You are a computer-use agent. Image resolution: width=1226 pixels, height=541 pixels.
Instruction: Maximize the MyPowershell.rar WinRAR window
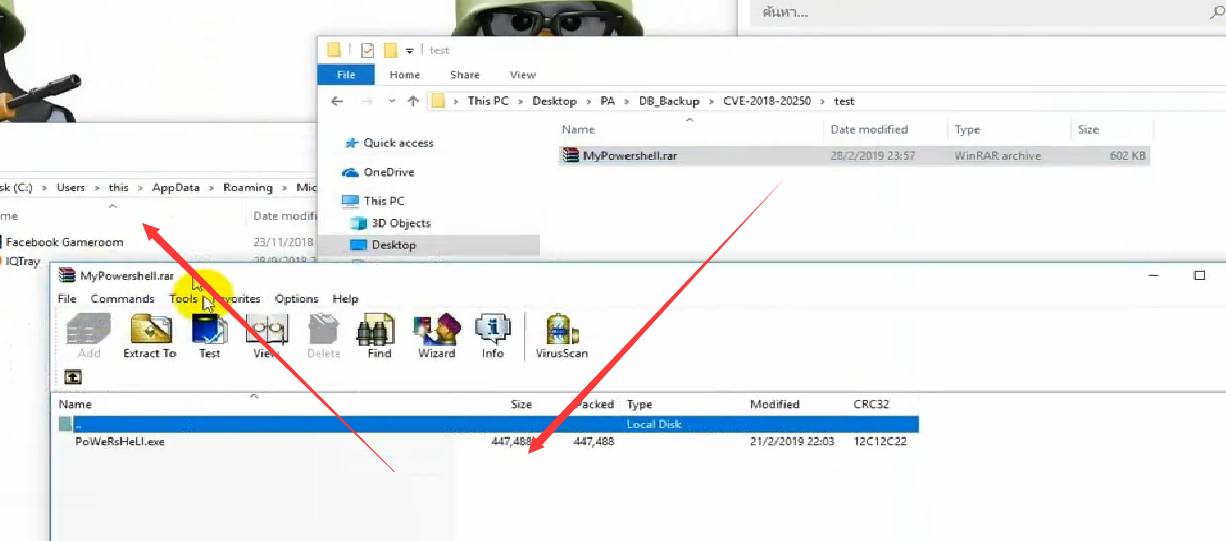click(1200, 276)
